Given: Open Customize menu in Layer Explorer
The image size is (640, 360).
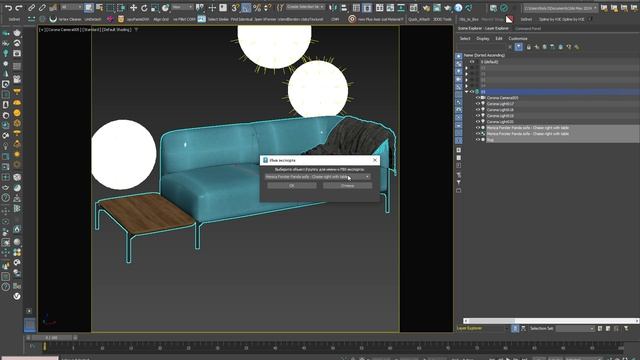Looking at the screenshot, I should [518, 38].
